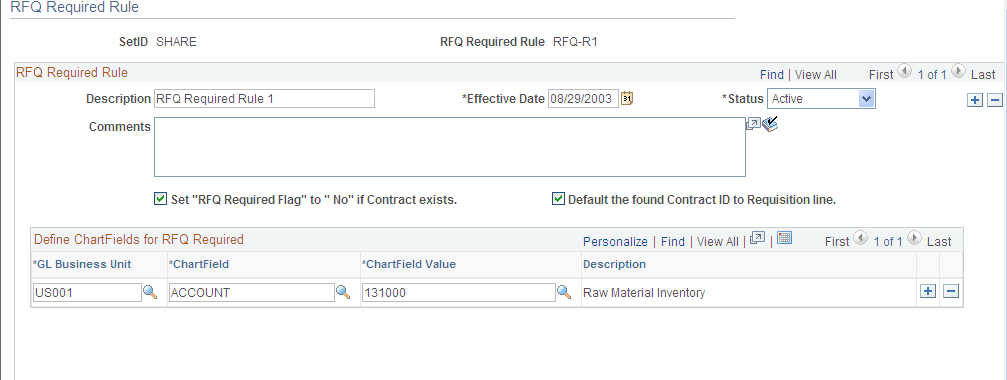Image resolution: width=1007 pixels, height=380 pixels.
Task: Click Last link in ChartFields grid
Action: point(939,241)
